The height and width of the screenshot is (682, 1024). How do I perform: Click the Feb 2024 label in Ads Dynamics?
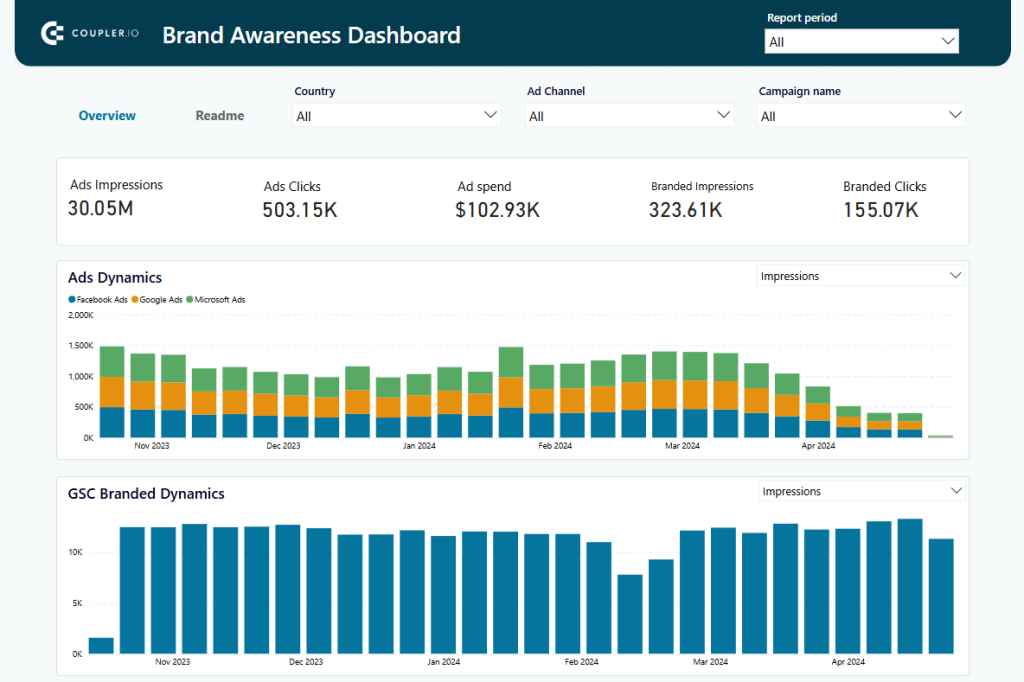click(x=555, y=446)
